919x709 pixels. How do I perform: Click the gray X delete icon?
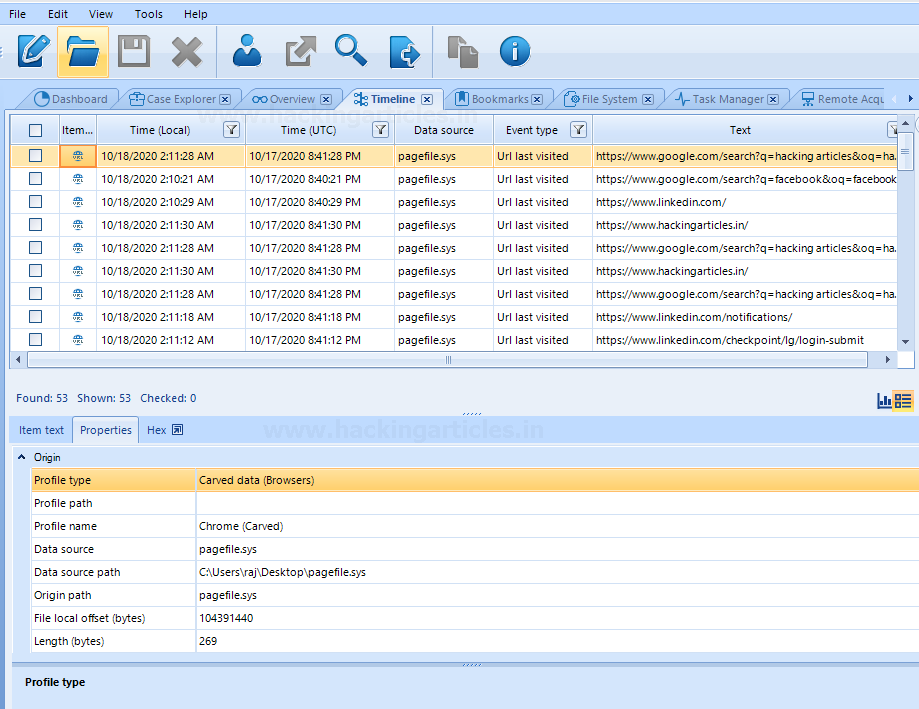pyautogui.click(x=186, y=52)
